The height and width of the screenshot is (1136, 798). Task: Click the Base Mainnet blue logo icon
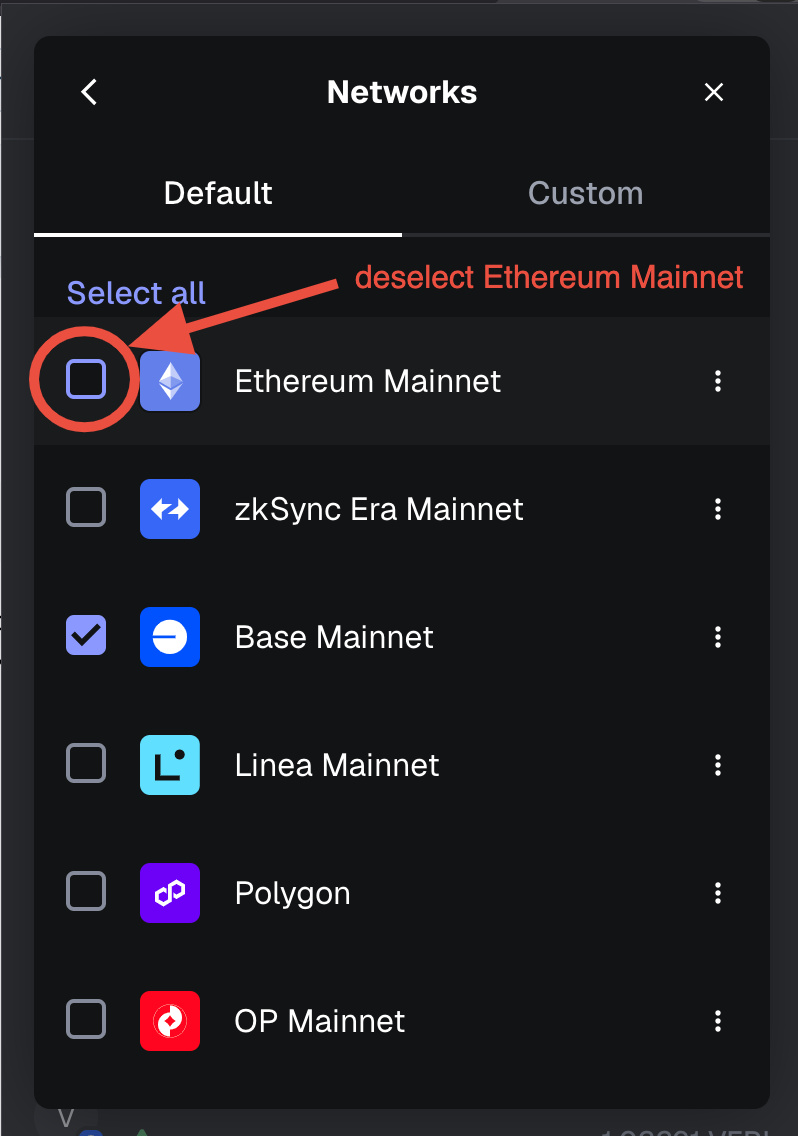point(170,637)
